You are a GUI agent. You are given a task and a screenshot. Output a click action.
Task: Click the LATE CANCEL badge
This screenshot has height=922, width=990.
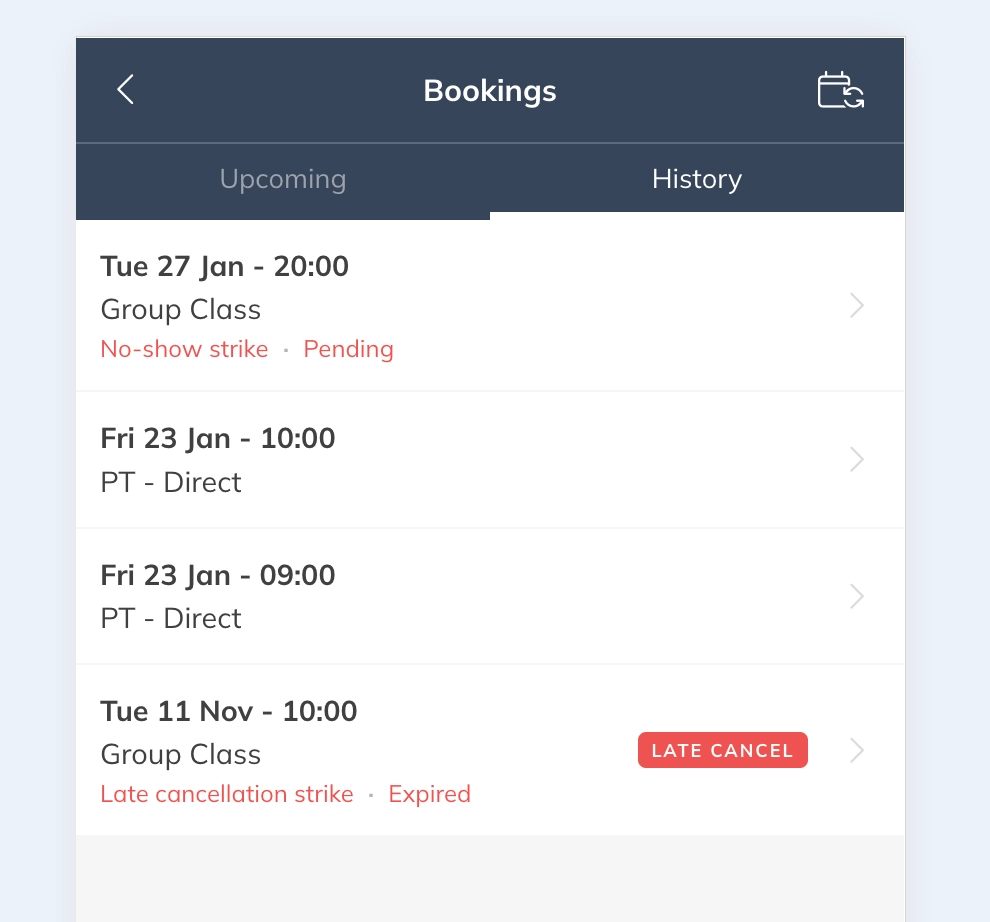click(722, 751)
